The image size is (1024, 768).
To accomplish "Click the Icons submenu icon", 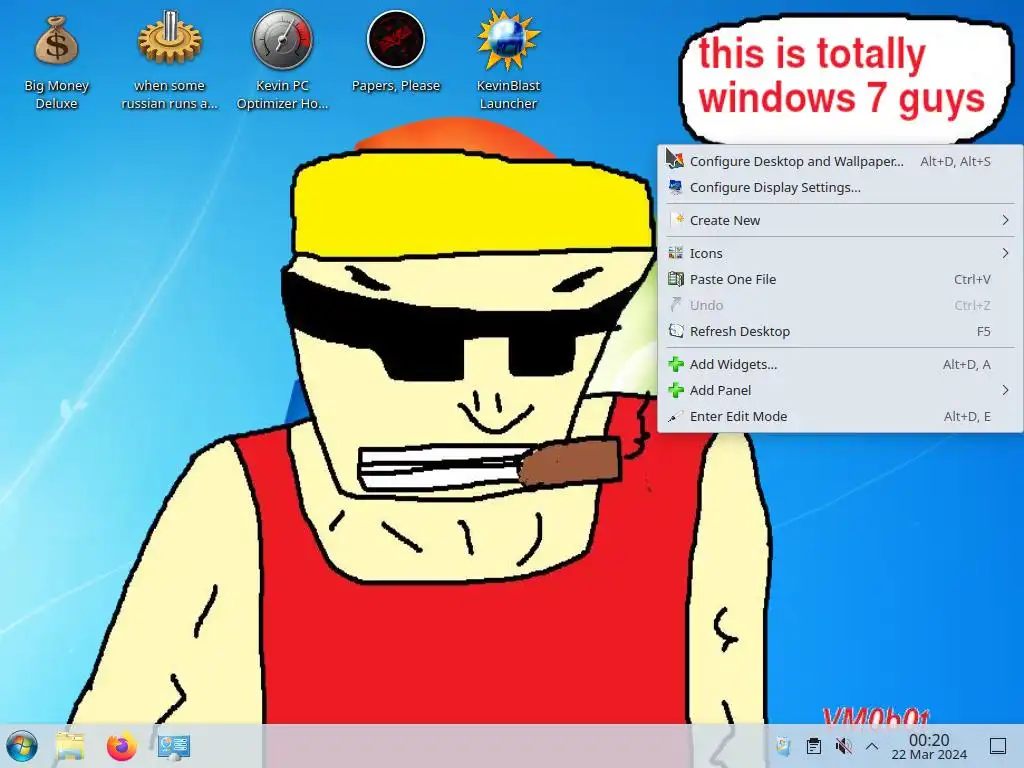I will (x=676, y=253).
